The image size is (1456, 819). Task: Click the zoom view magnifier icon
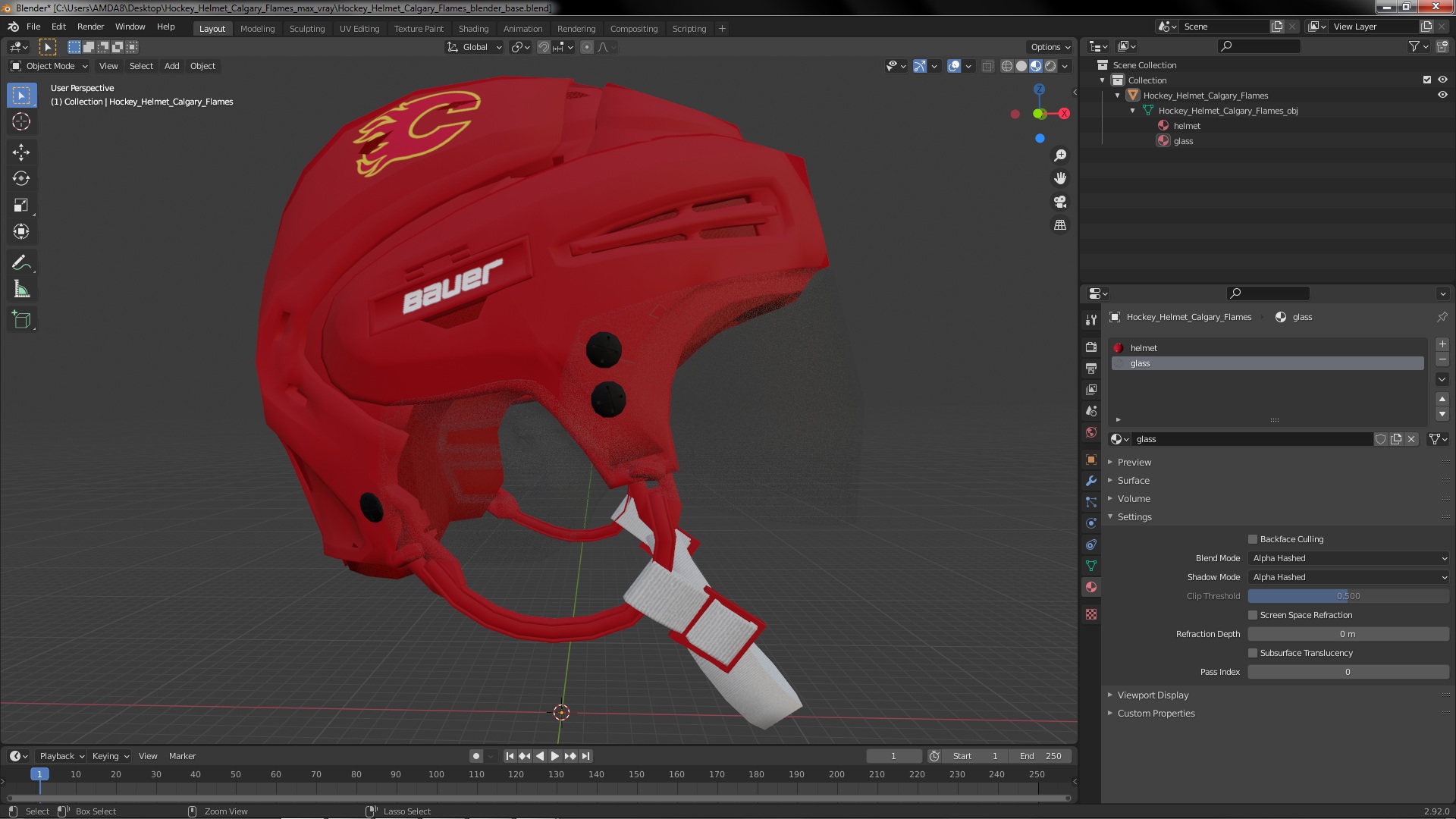[x=1060, y=155]
